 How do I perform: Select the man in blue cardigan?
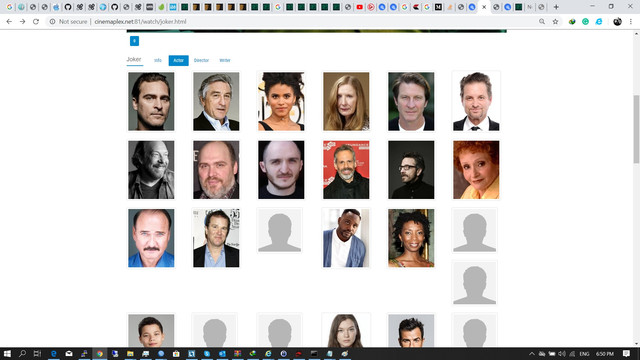(346, 238)
